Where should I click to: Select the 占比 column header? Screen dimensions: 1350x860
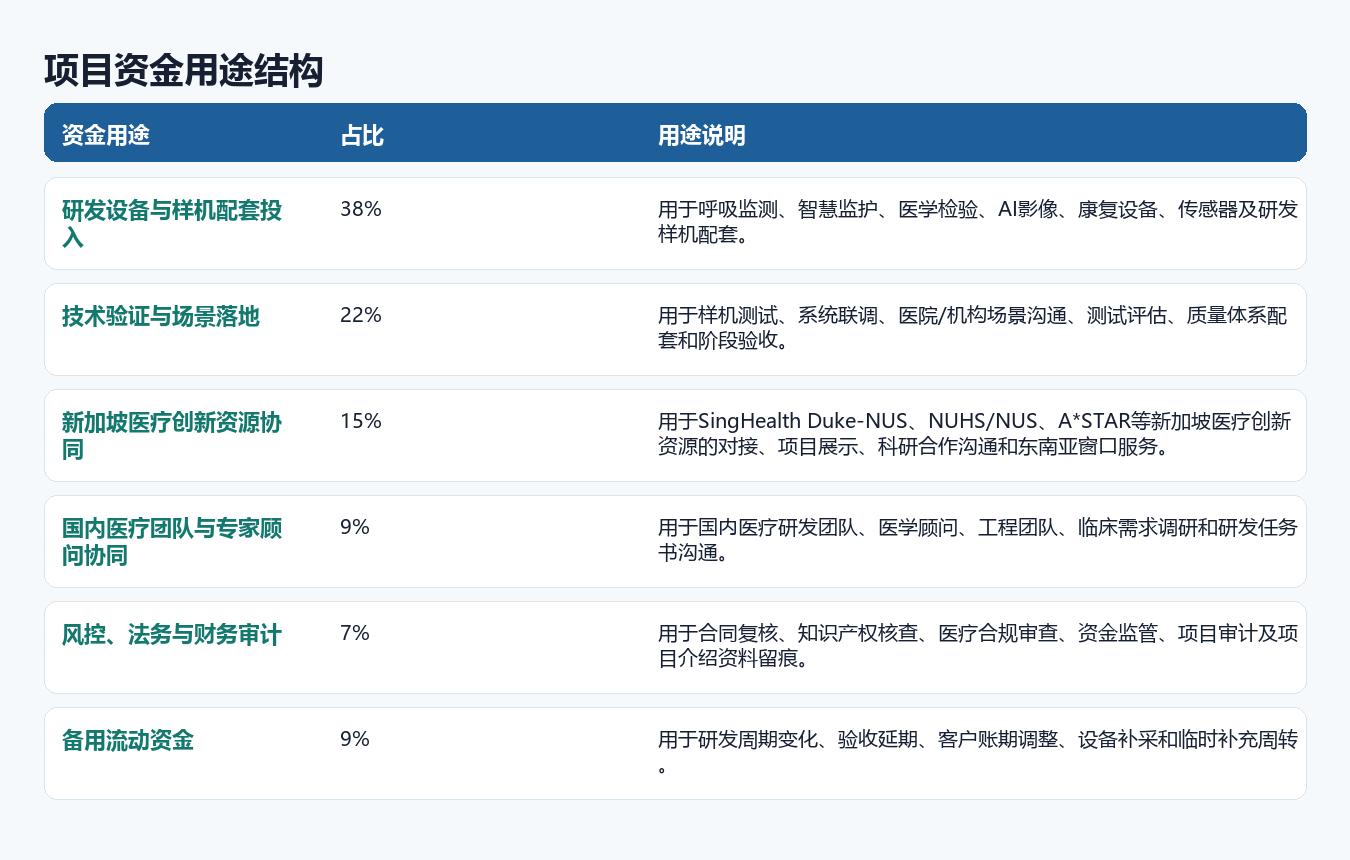coord(362,135)
